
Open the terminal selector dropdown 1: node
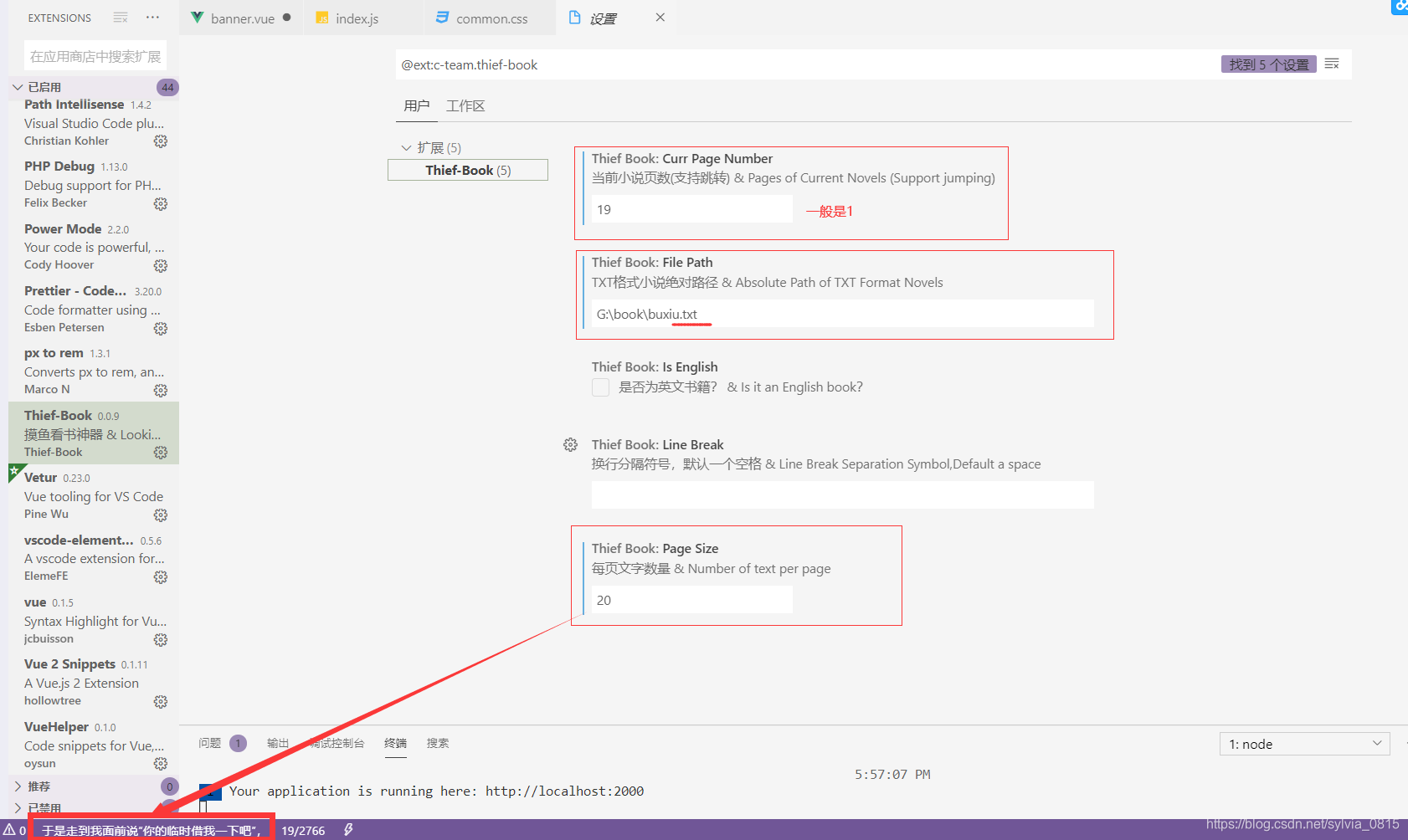[1304, 744]
